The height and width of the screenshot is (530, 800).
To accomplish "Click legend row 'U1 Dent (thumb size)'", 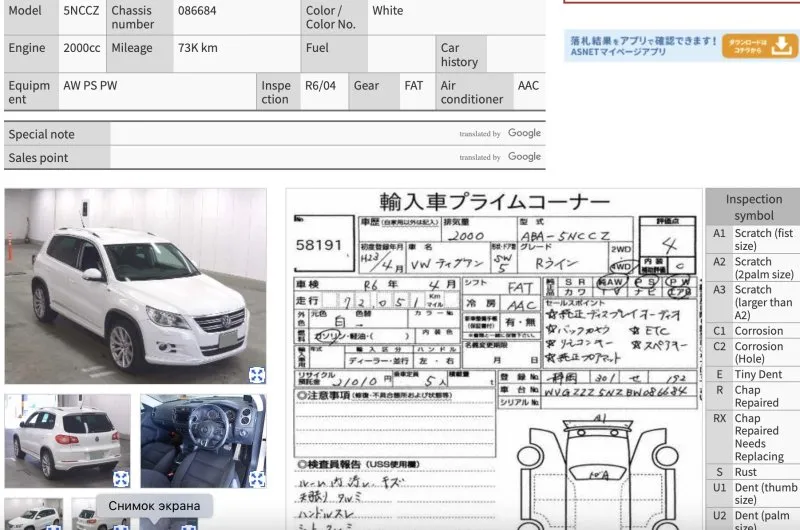I will pos(753,493).
